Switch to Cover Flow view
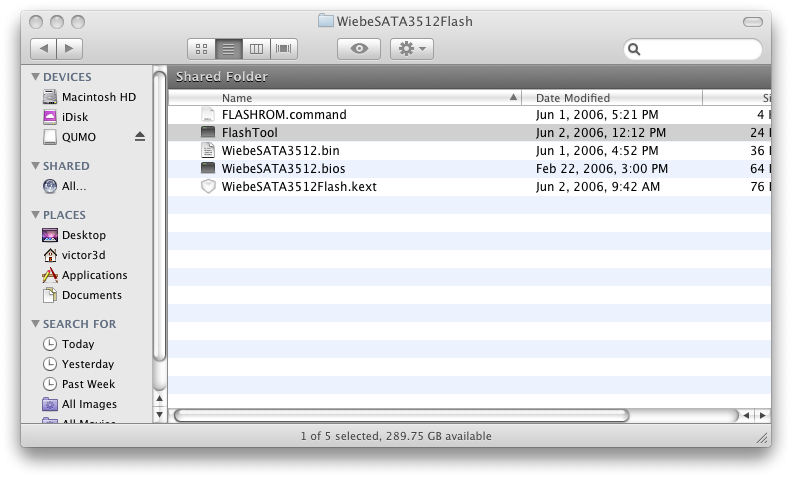 [x=283, y=49]
